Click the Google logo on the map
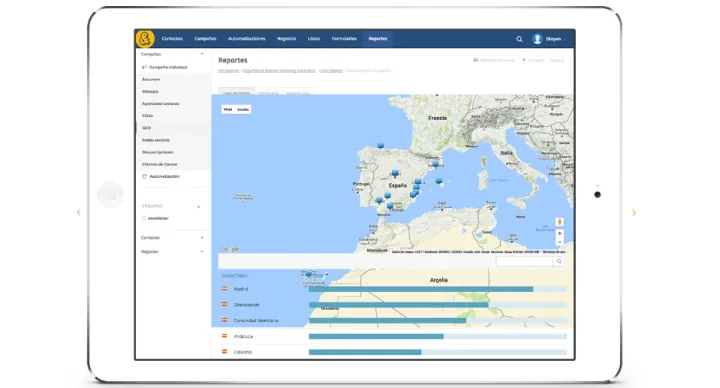The image size is (720, 388). point(230,249)
